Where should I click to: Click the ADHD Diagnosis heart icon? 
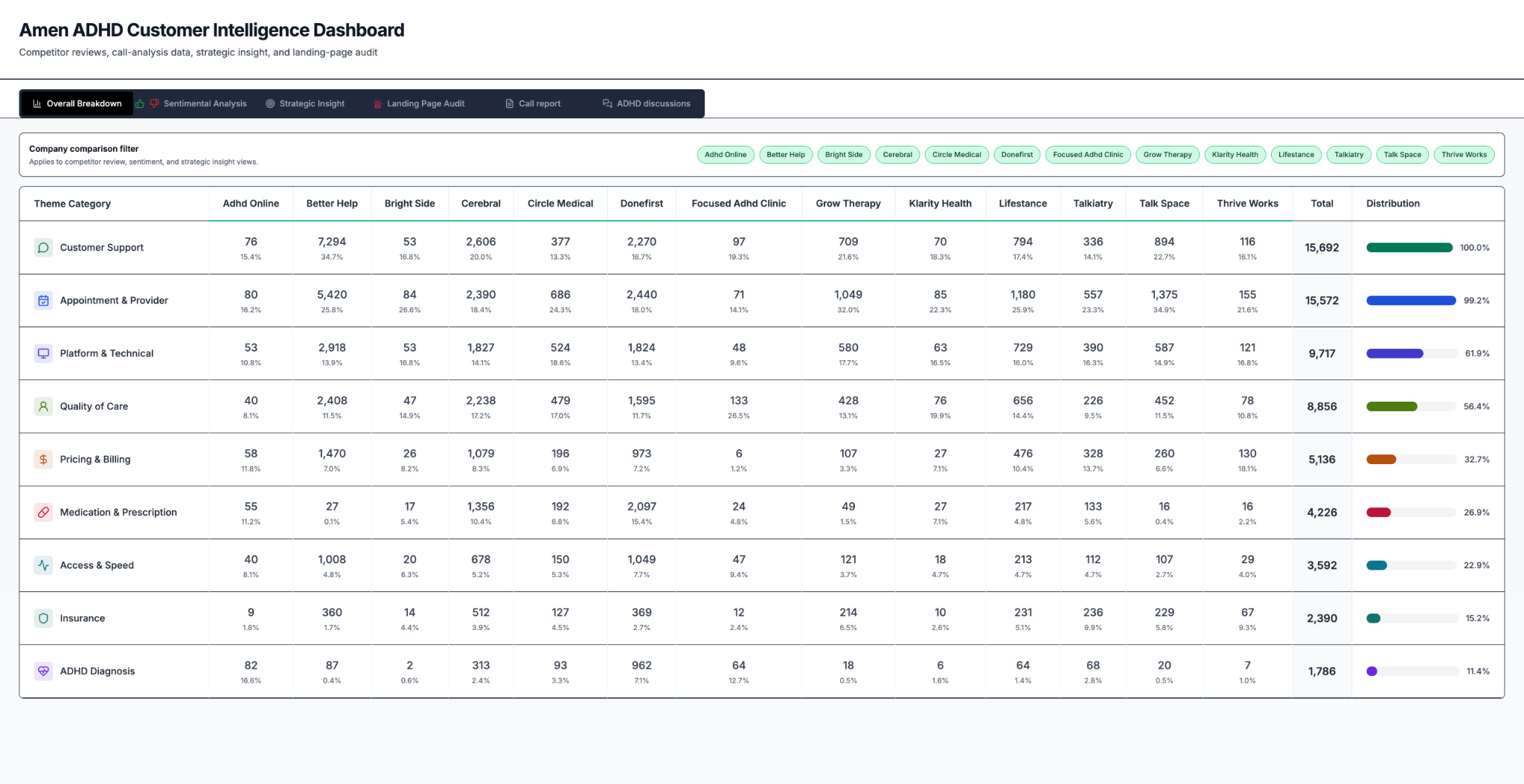[43, 671]
